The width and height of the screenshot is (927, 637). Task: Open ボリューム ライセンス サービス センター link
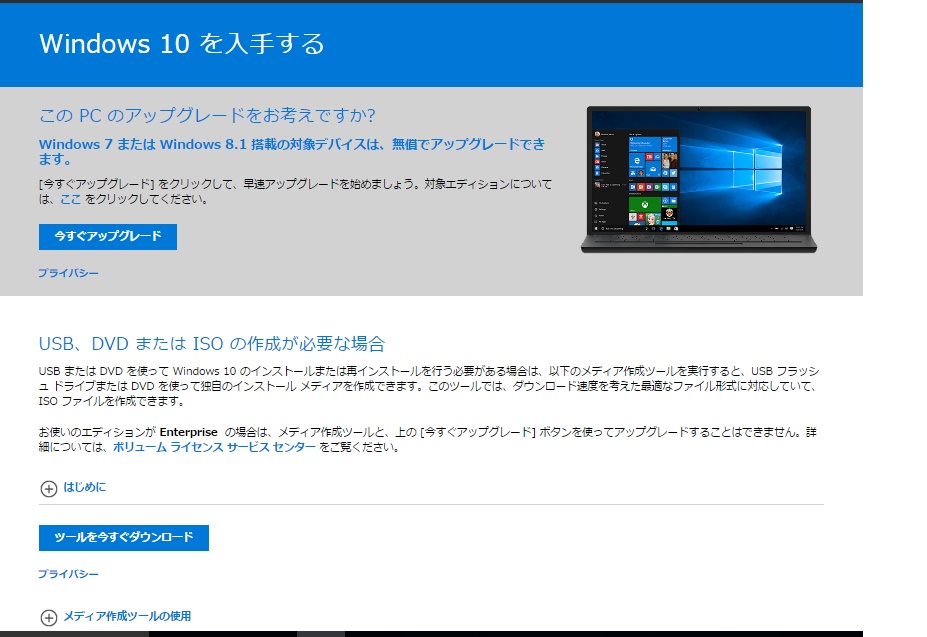click(214, 447)
